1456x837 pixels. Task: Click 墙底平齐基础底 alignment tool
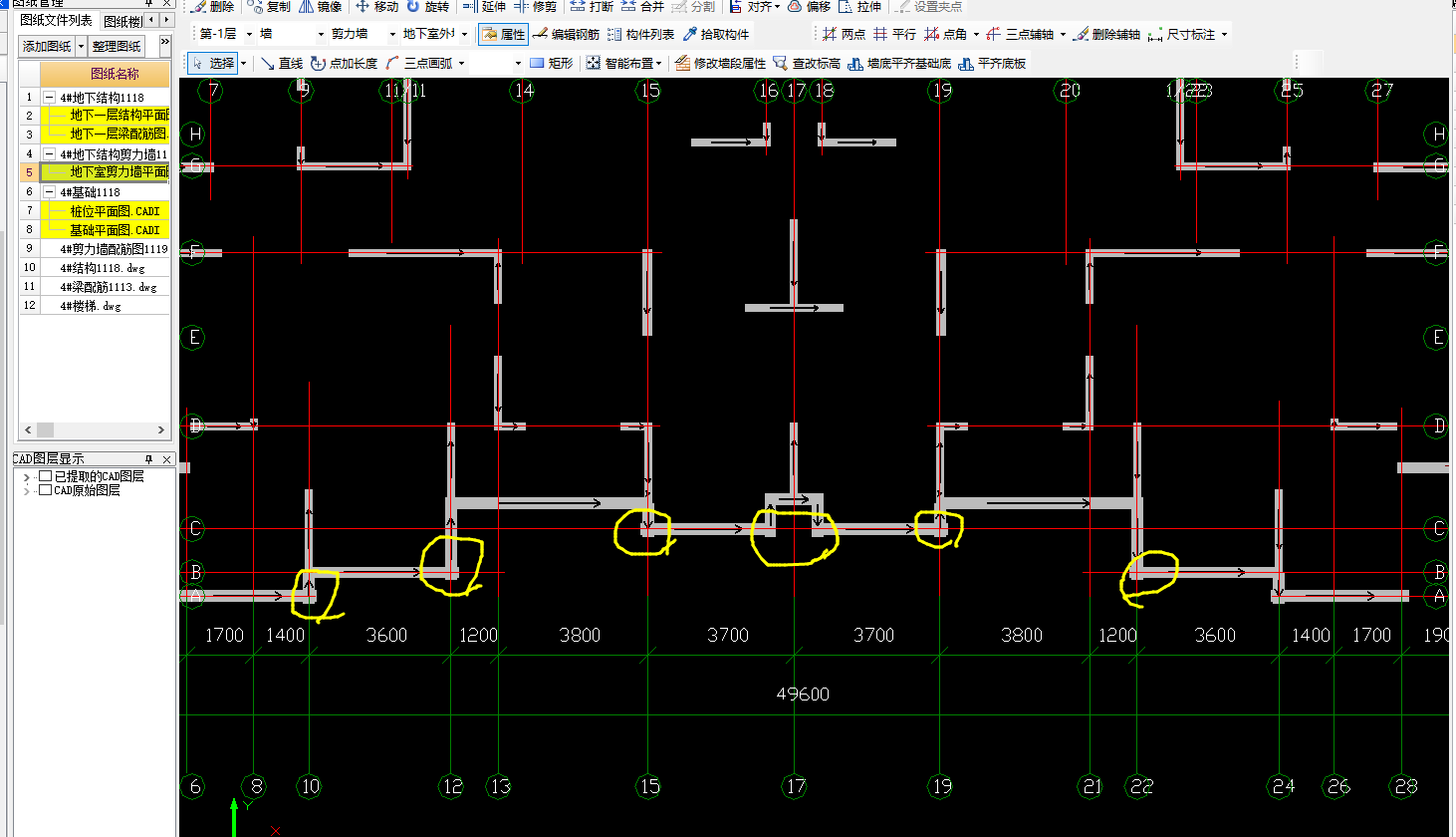pos(900,63)
